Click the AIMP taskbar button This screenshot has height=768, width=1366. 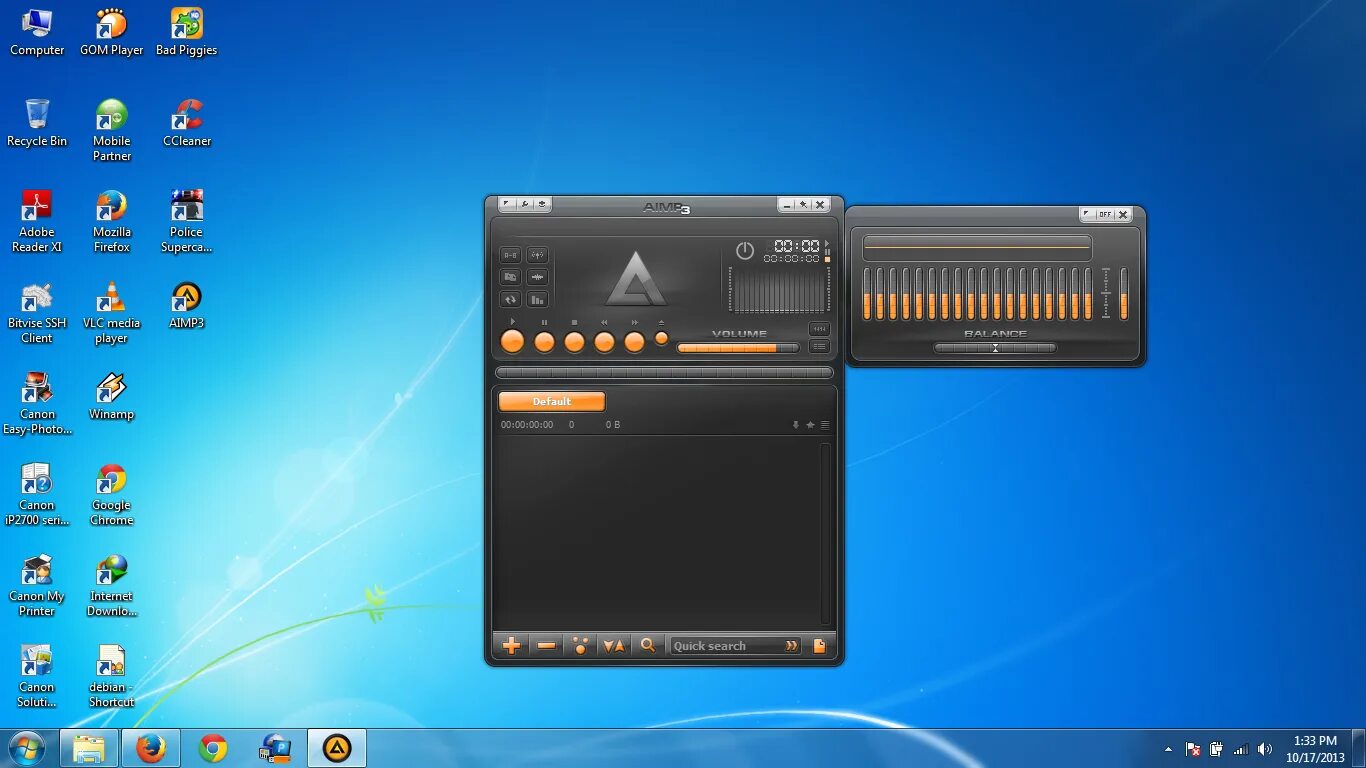click(337, 748)
